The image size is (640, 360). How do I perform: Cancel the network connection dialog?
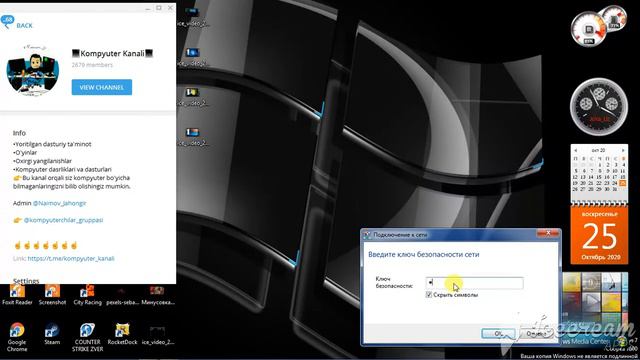click(536, 333)
